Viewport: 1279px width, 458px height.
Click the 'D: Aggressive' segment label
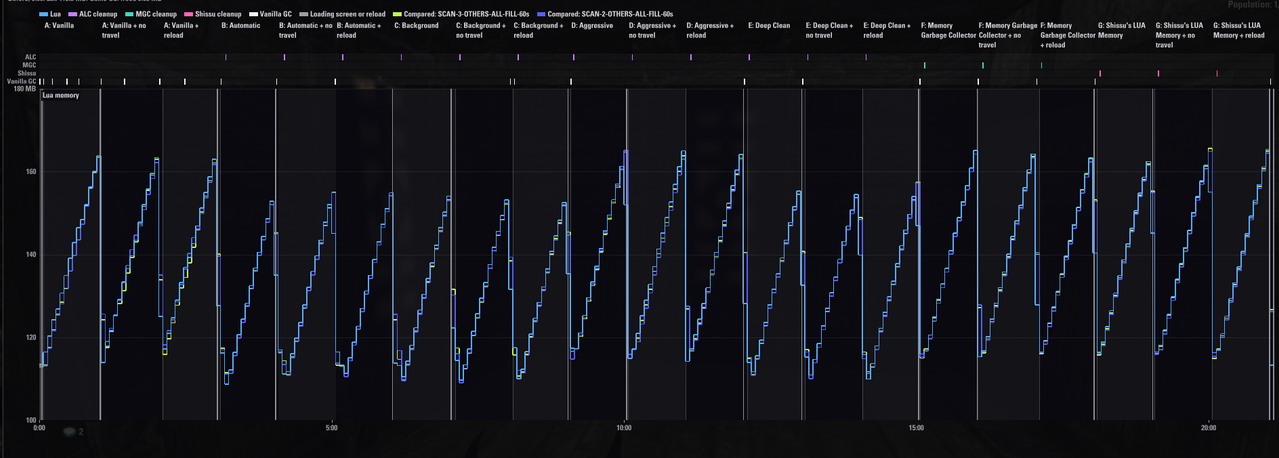pyautogui.click(x=592, y=26)
